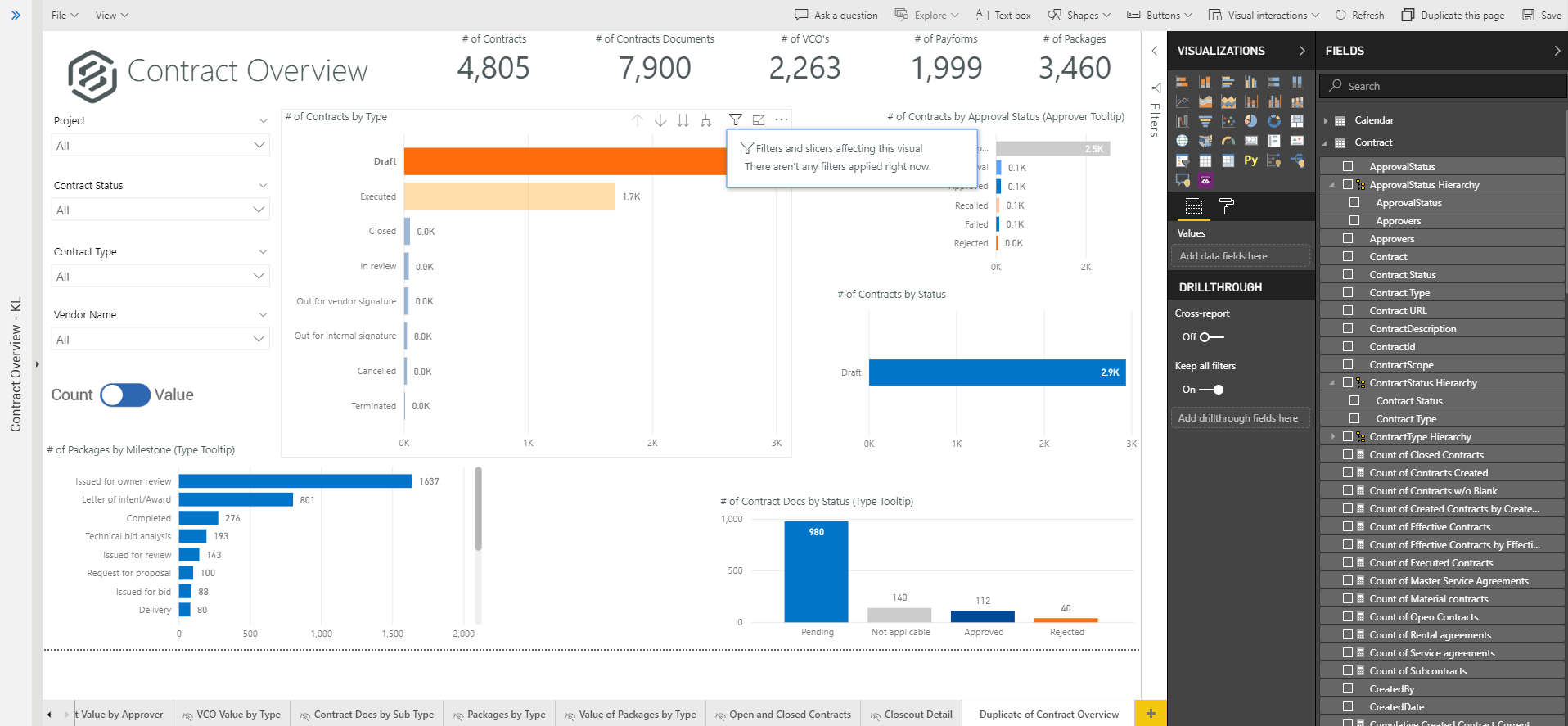Image resolution: width=1568 pixels, height=726 pixels.
Task: Select the Power Apps purple visual
Action: (1205, 180)
